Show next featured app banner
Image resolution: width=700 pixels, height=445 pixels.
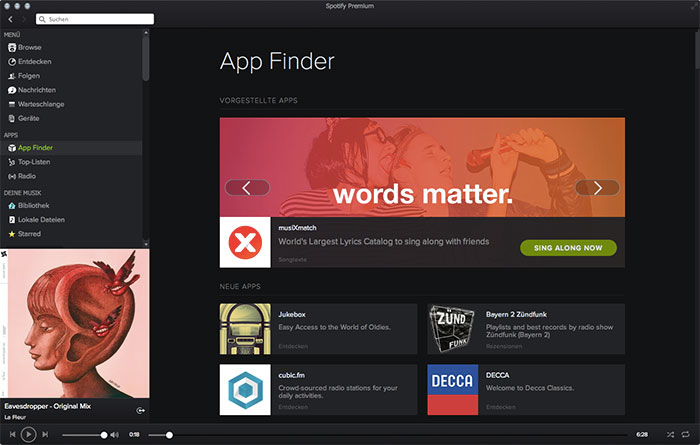coord(597,188)
